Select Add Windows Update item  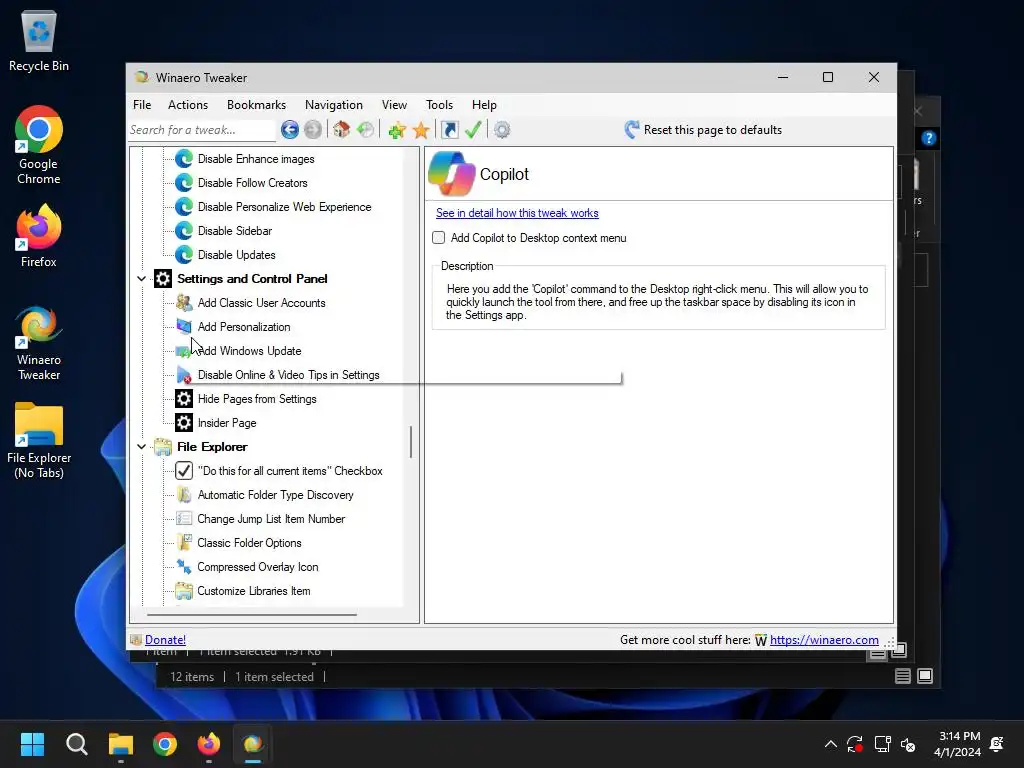[x=249, y=351]
